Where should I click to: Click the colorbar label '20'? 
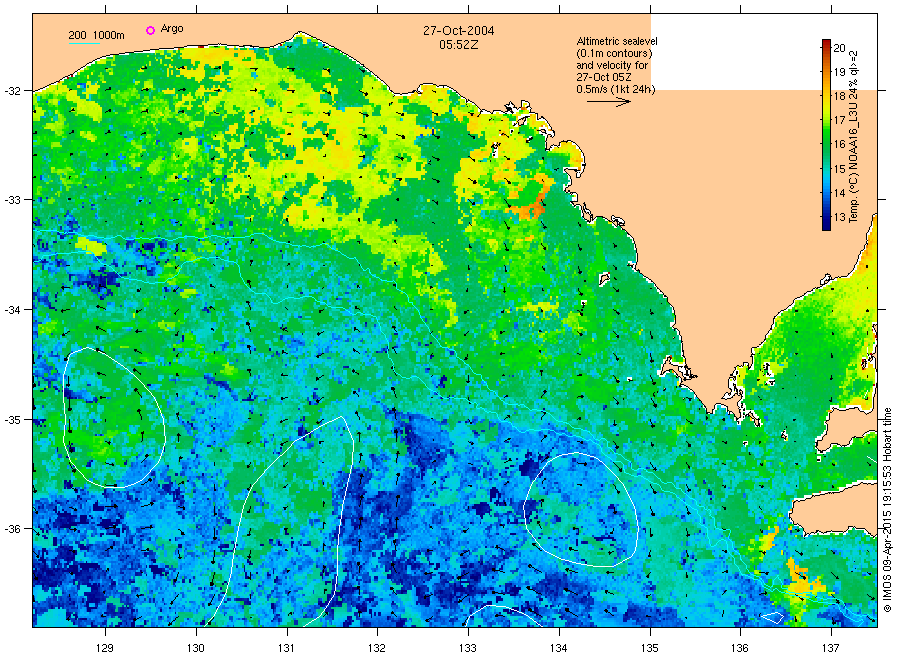pyautogui.click(x=839, y=48)
